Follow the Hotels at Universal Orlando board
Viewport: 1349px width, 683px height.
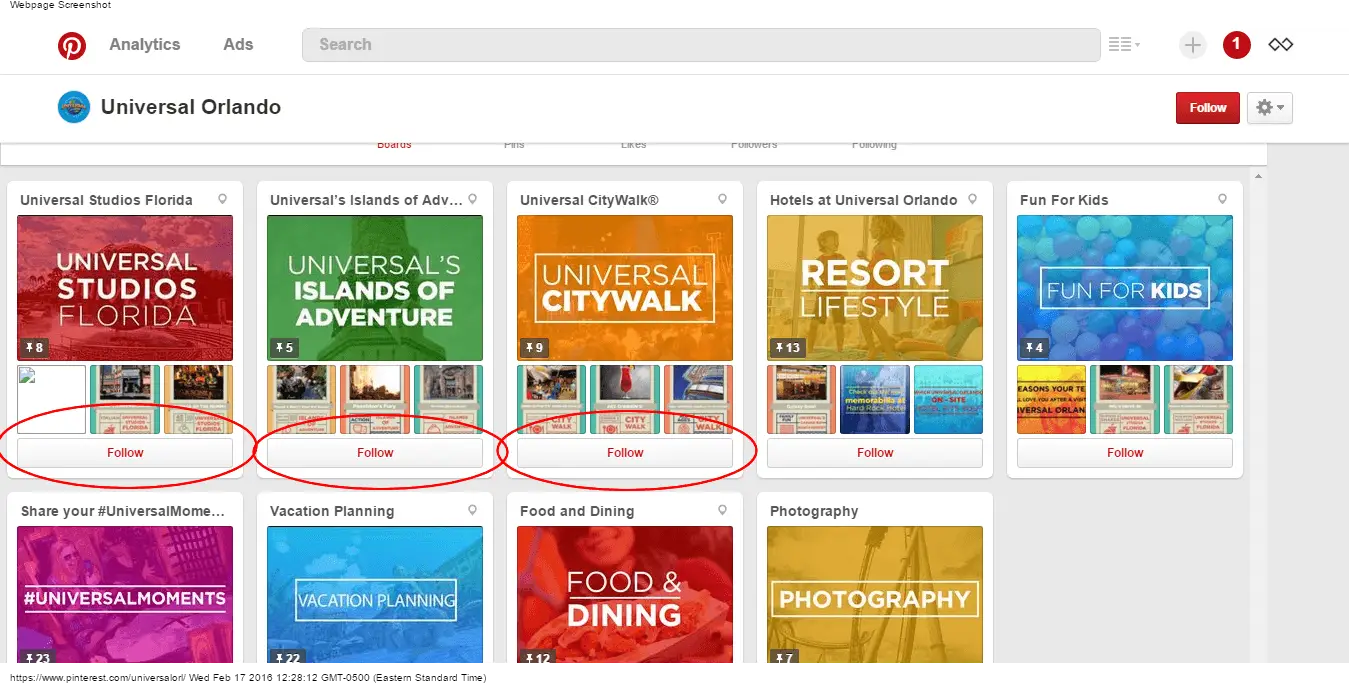[x=875, y=453]
